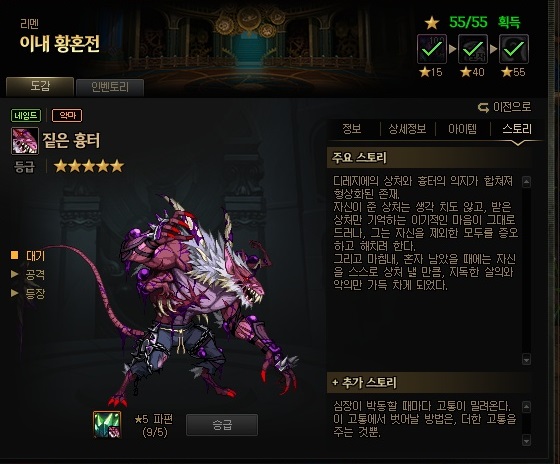Click the 이전으로 back arrow icon
Image resolution: width=560 pixels, height=464 pixels.
point(483,107)
